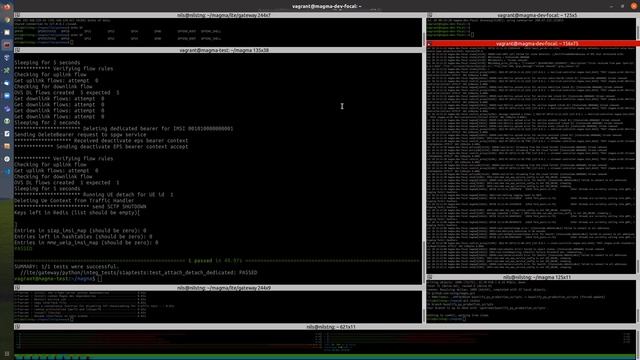Click 'Sleeping for 2 seconds' line

(47, 122)
